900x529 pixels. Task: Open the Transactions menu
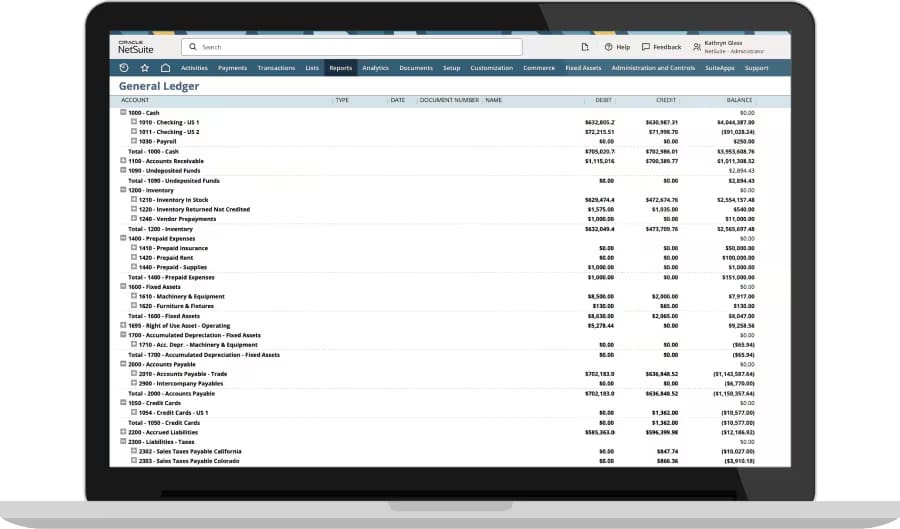(276, 68)
